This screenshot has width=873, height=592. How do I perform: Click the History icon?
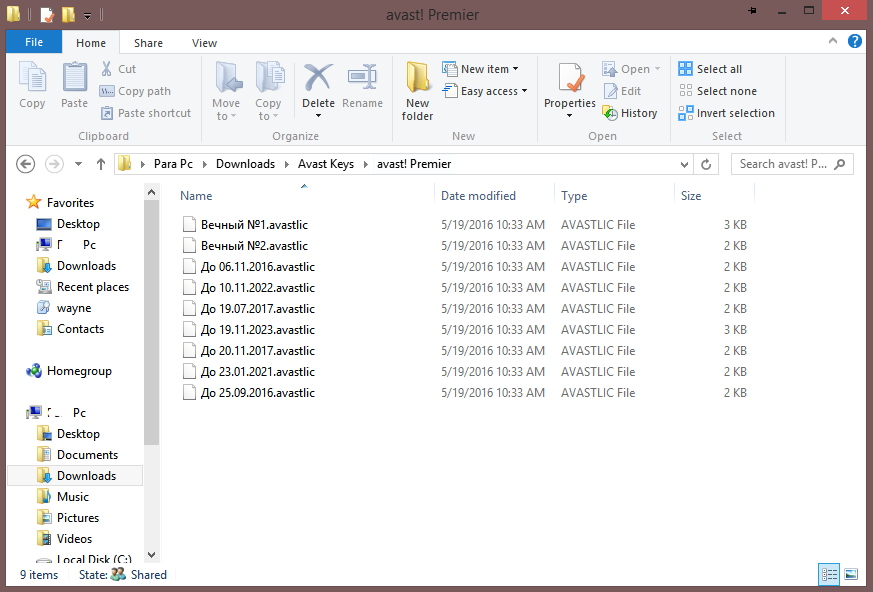[610, 113]
